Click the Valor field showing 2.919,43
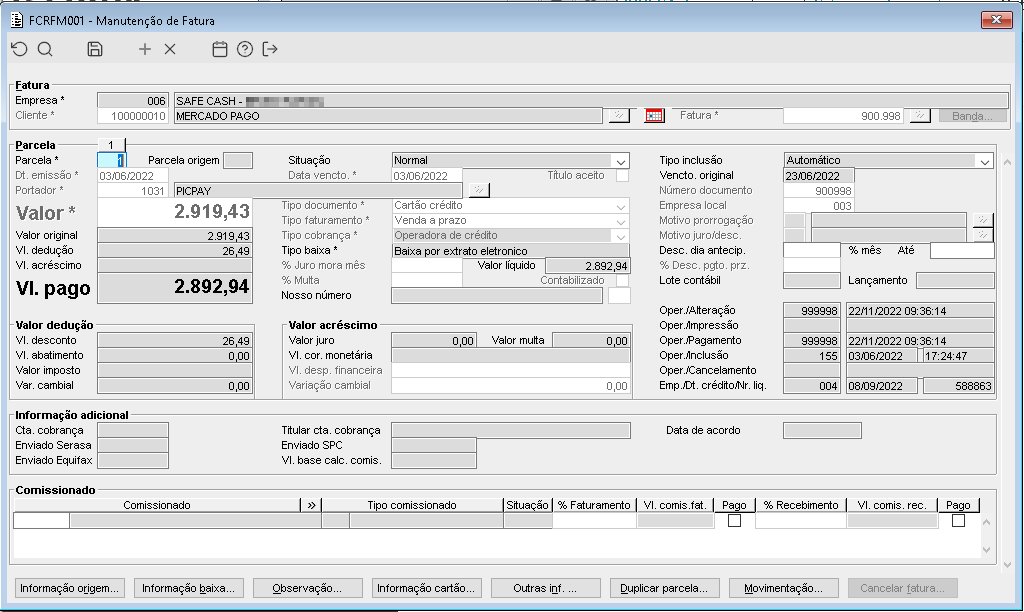The image size is (1024, 612). (174, 212)
